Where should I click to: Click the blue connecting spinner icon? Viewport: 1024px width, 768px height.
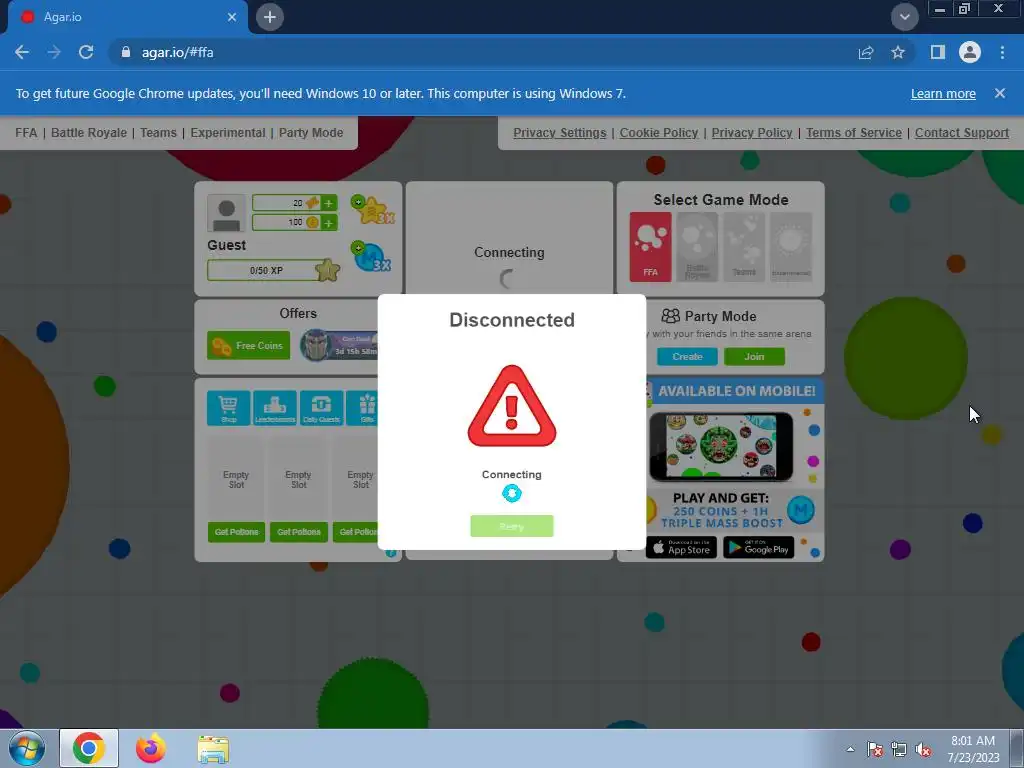pos(512,493)
